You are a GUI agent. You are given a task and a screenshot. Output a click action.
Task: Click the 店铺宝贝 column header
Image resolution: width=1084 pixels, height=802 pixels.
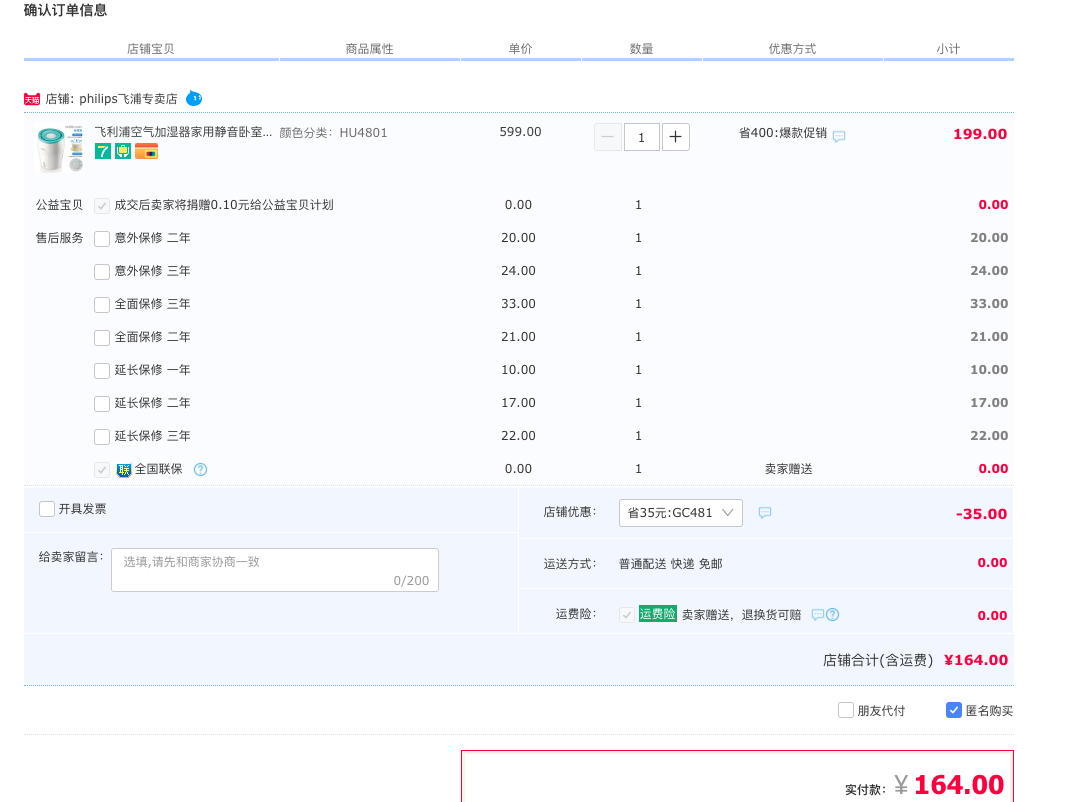150,49
